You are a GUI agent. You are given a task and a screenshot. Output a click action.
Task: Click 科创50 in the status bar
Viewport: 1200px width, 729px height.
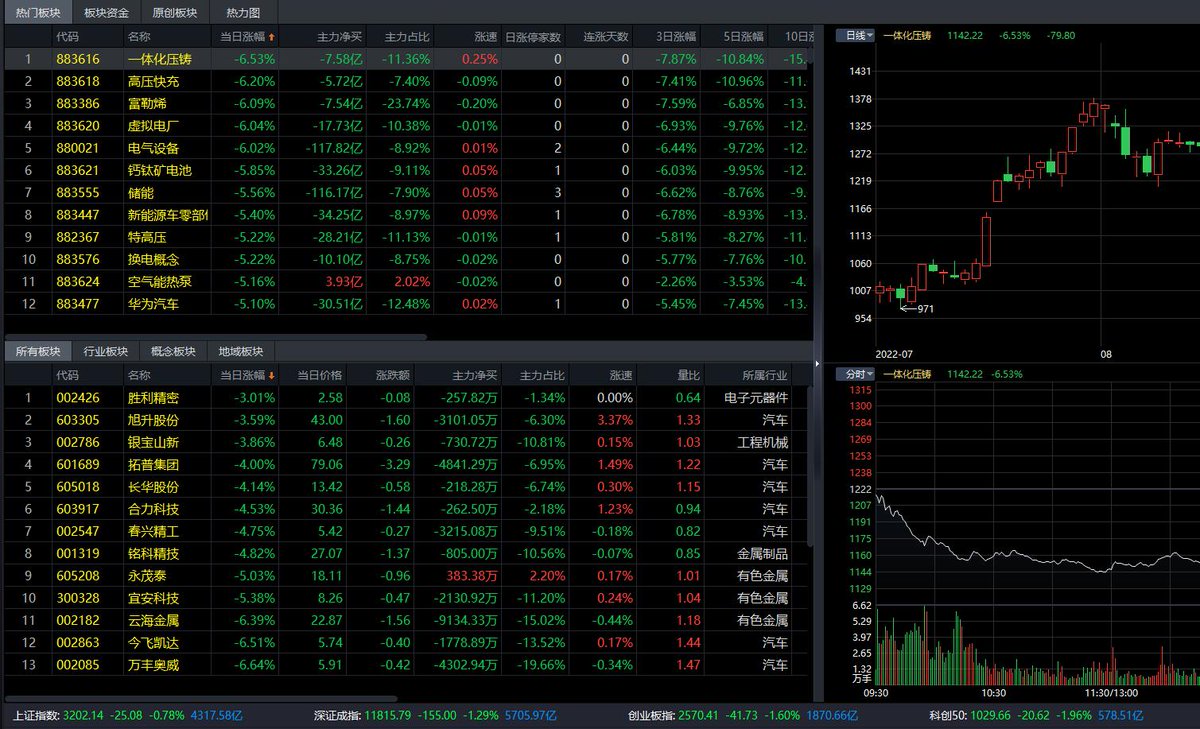(x=950, y=716)
